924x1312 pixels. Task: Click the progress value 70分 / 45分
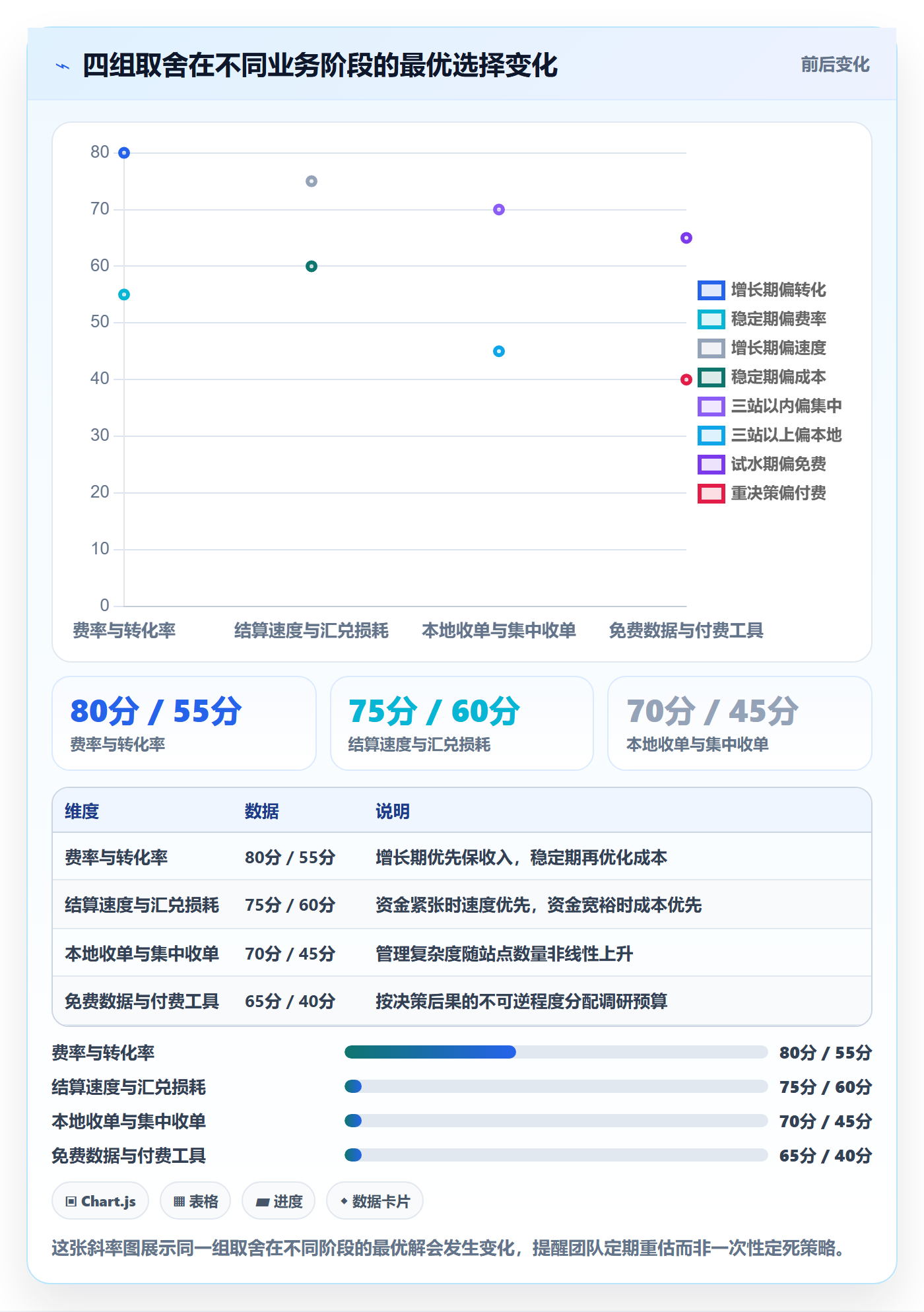[826, 1121]
